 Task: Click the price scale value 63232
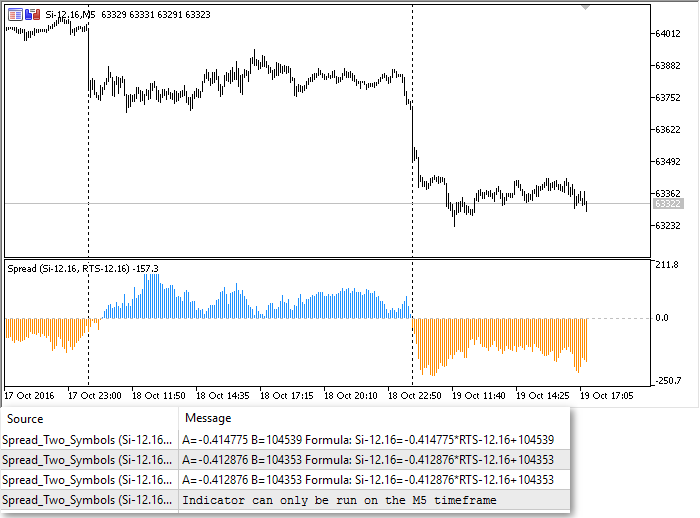point(667,226)
